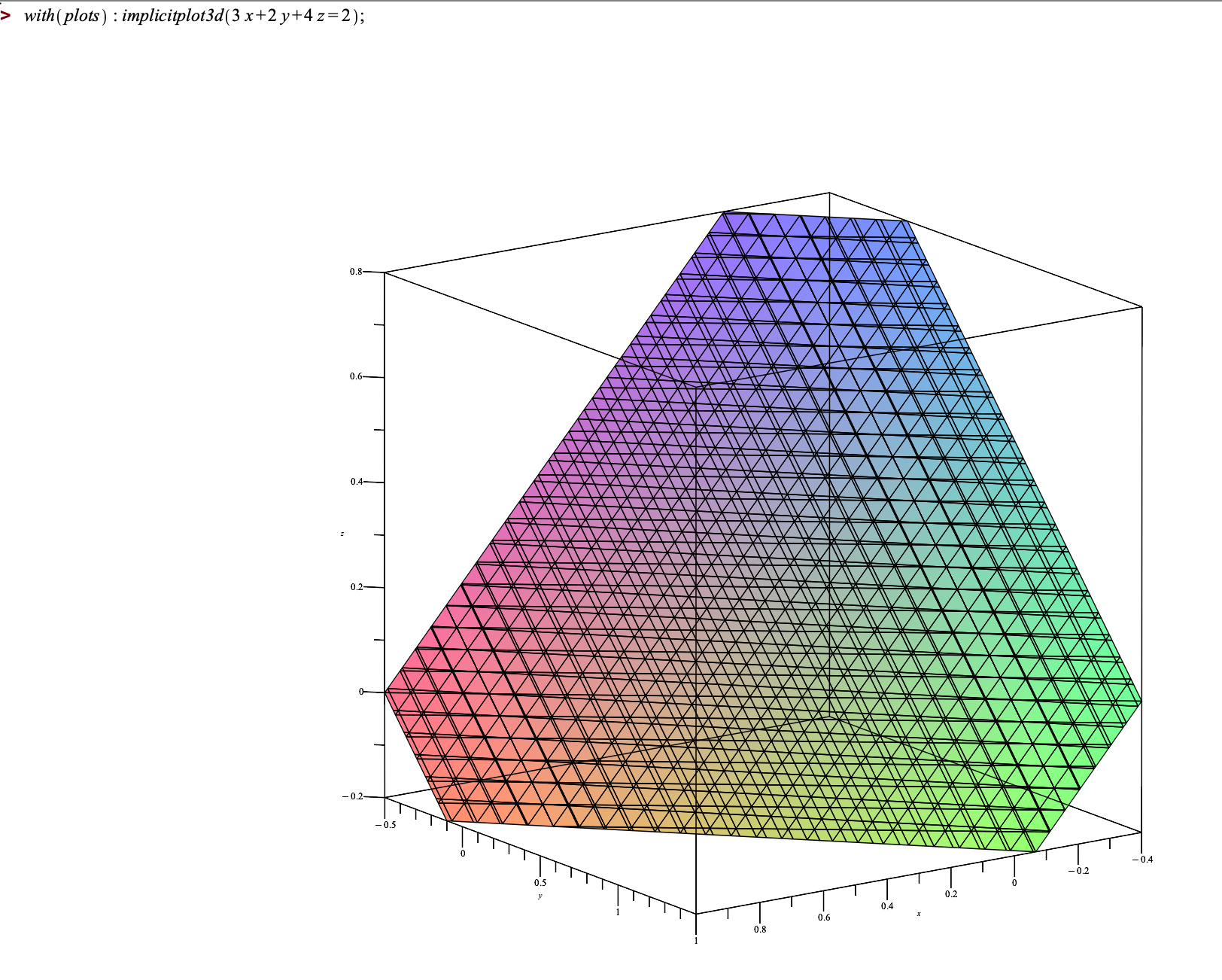Click the x-axis tick label −0.2

(x=1078, y=871)
